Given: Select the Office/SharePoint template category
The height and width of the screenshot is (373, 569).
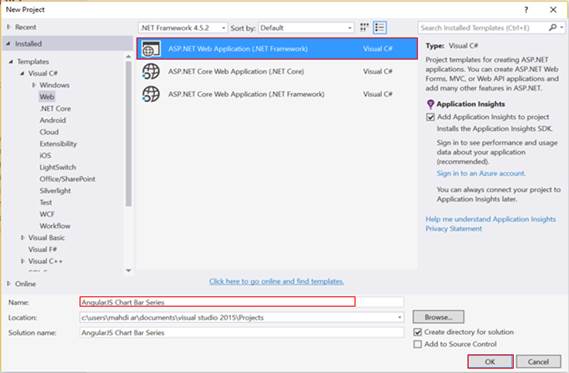Looking at the screenshot, I should 67,179.
